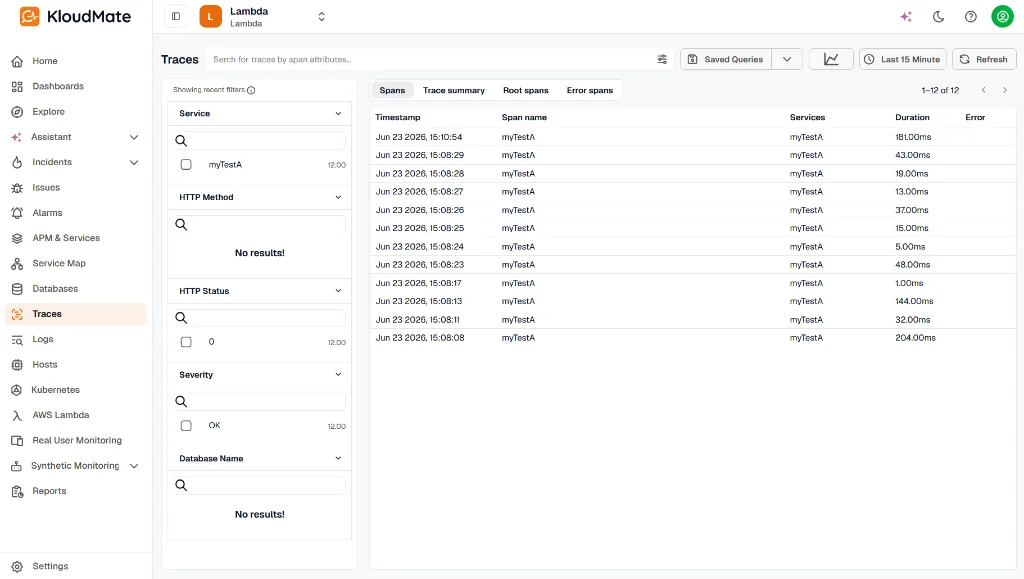Viewport: 1024px width, 579px height.
Task: Sort by Timestamp column header
Action: click(x=397, y=117)
